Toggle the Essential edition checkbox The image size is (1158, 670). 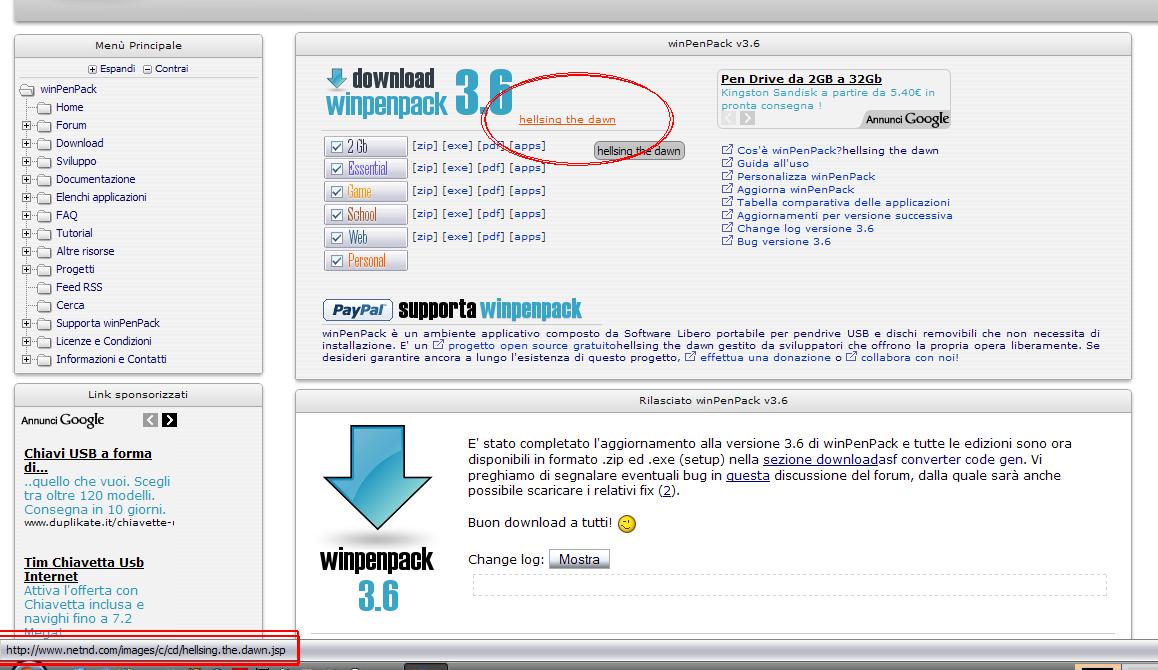[x=337, y=169]
